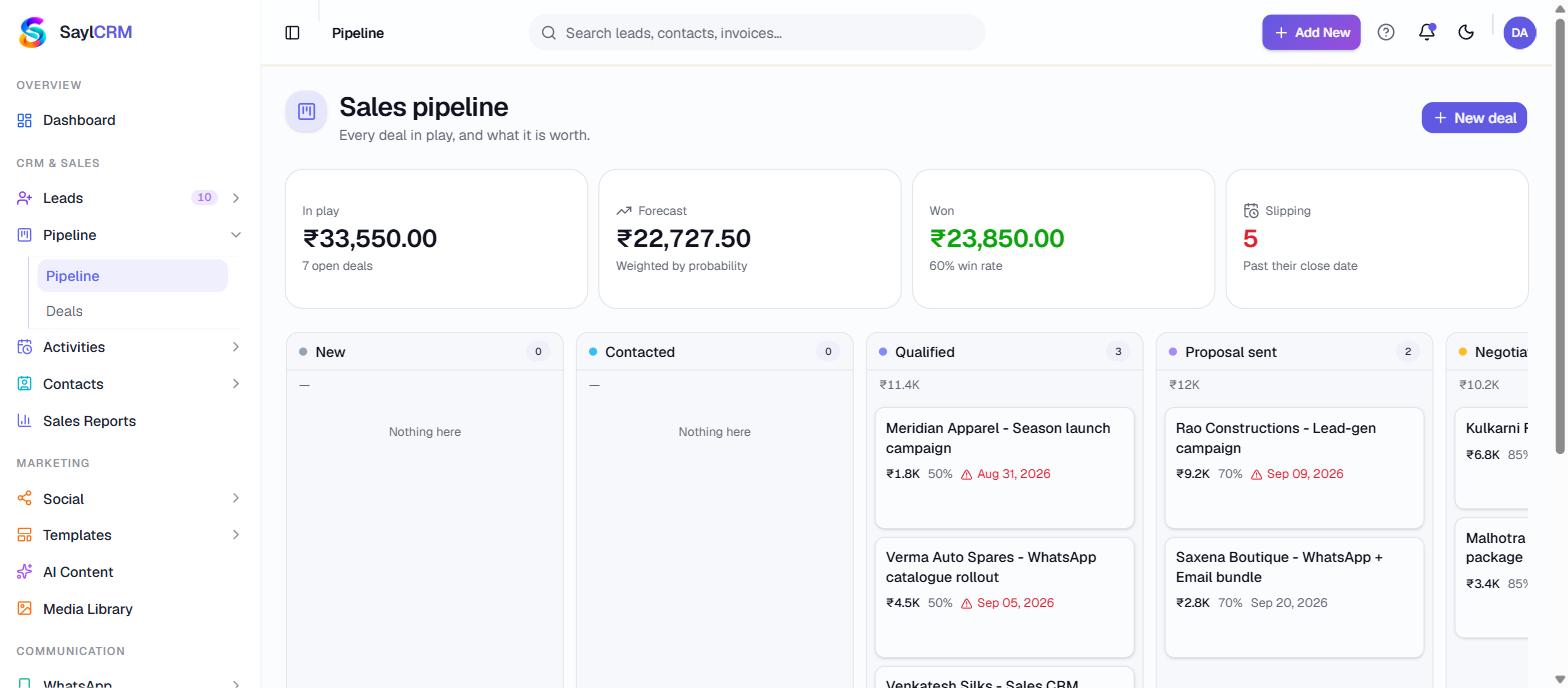The height and width of the screenshot is (688, 1568).
Task: Open notifications bell icon
Action: 1427,32
